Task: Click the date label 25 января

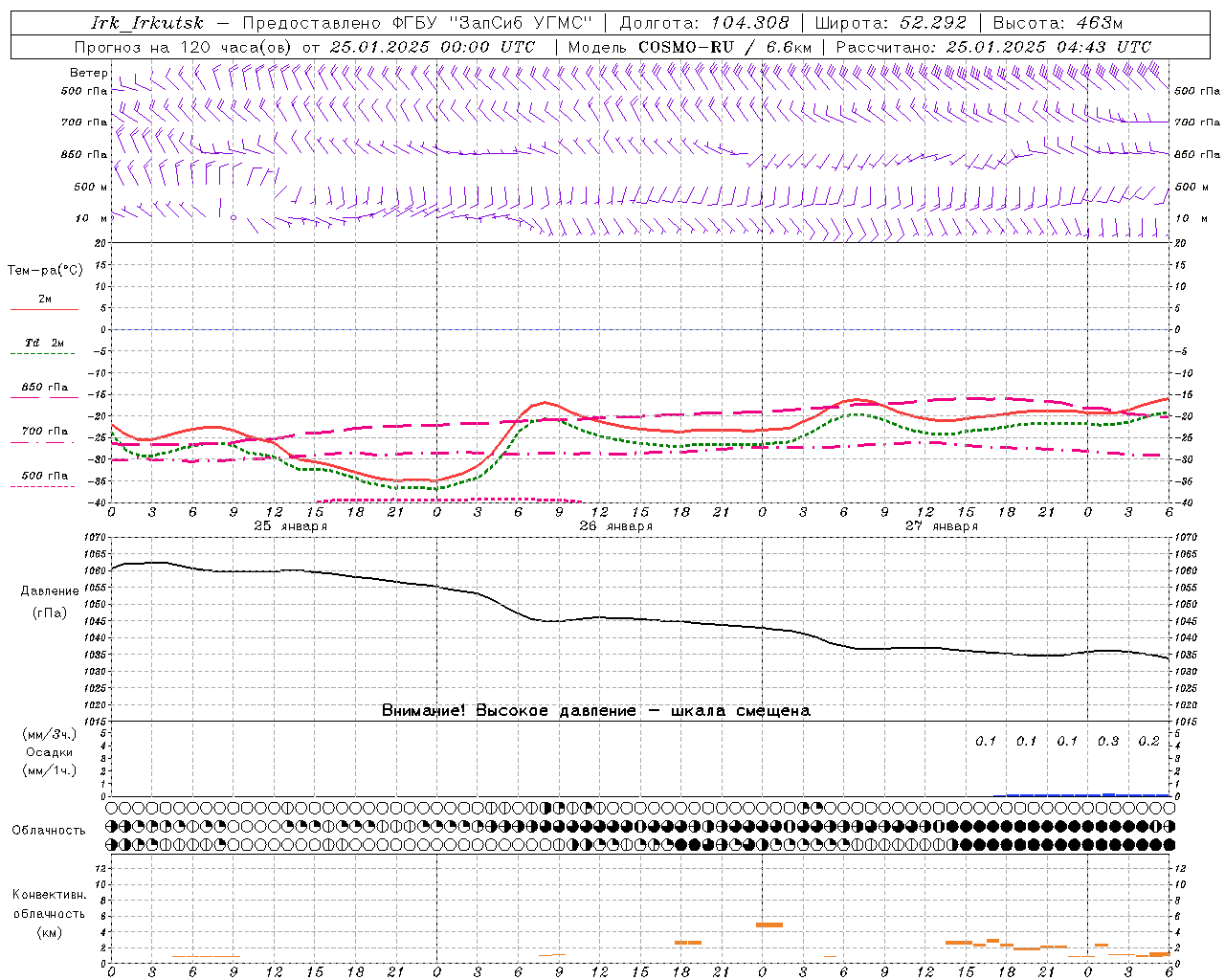Action: coord(290,526)
